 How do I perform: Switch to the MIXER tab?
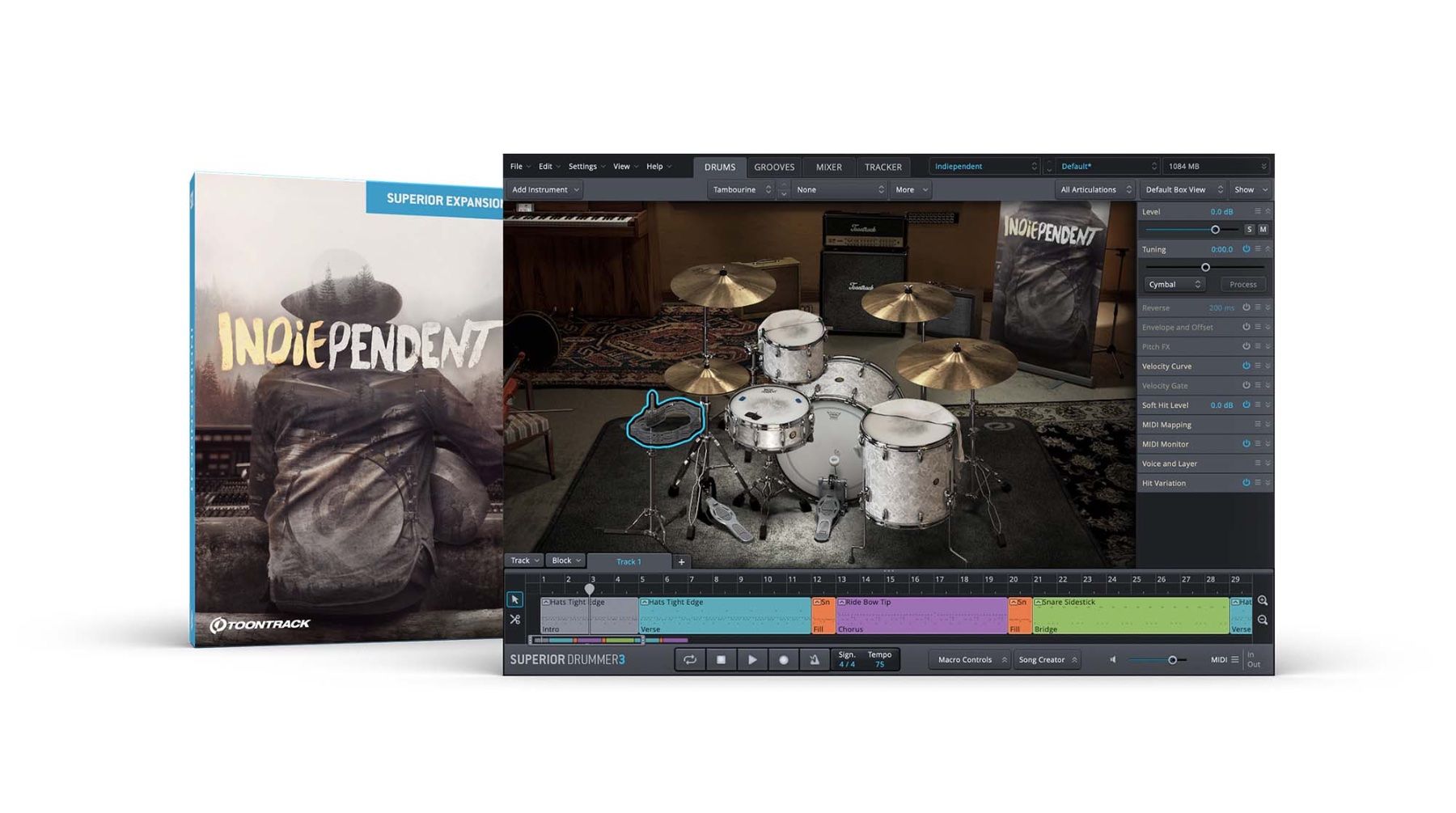(828, 167)
